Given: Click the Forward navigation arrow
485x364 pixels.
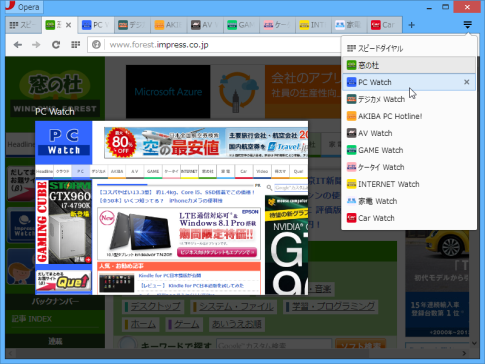Looking at the screenshot, I should coord(36,45).
